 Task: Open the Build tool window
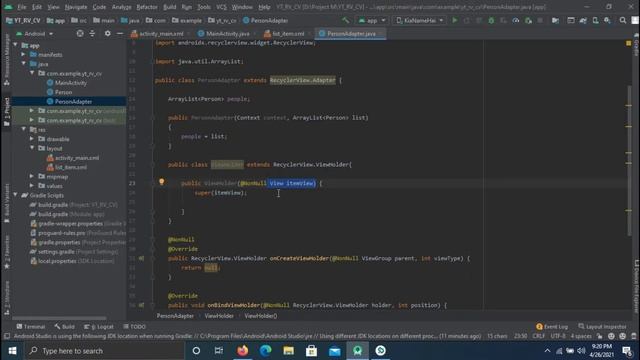[x=64, y=327]
